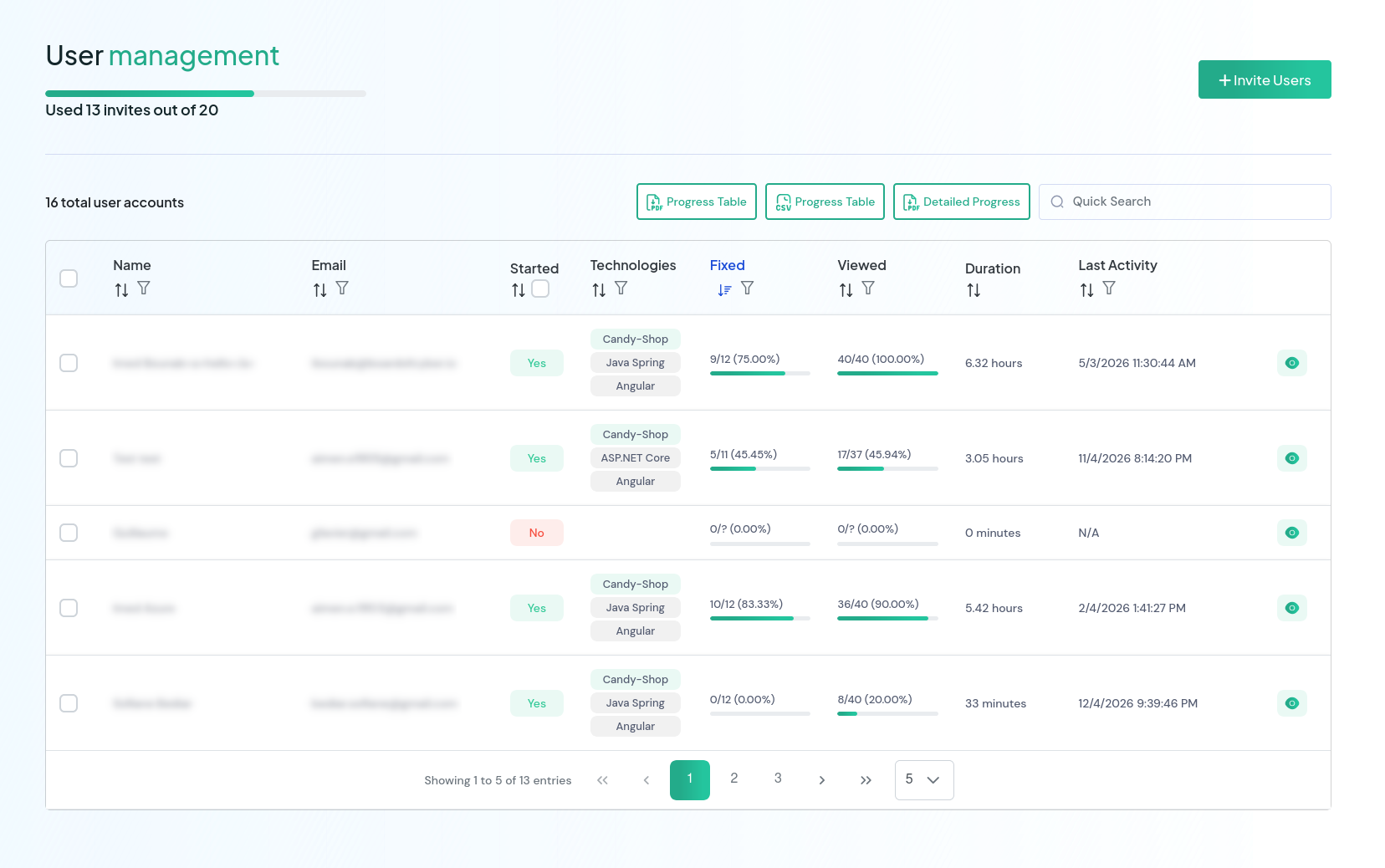Click the Quick Search field
Screen dimensions: 1385x868
[1185, 202]
